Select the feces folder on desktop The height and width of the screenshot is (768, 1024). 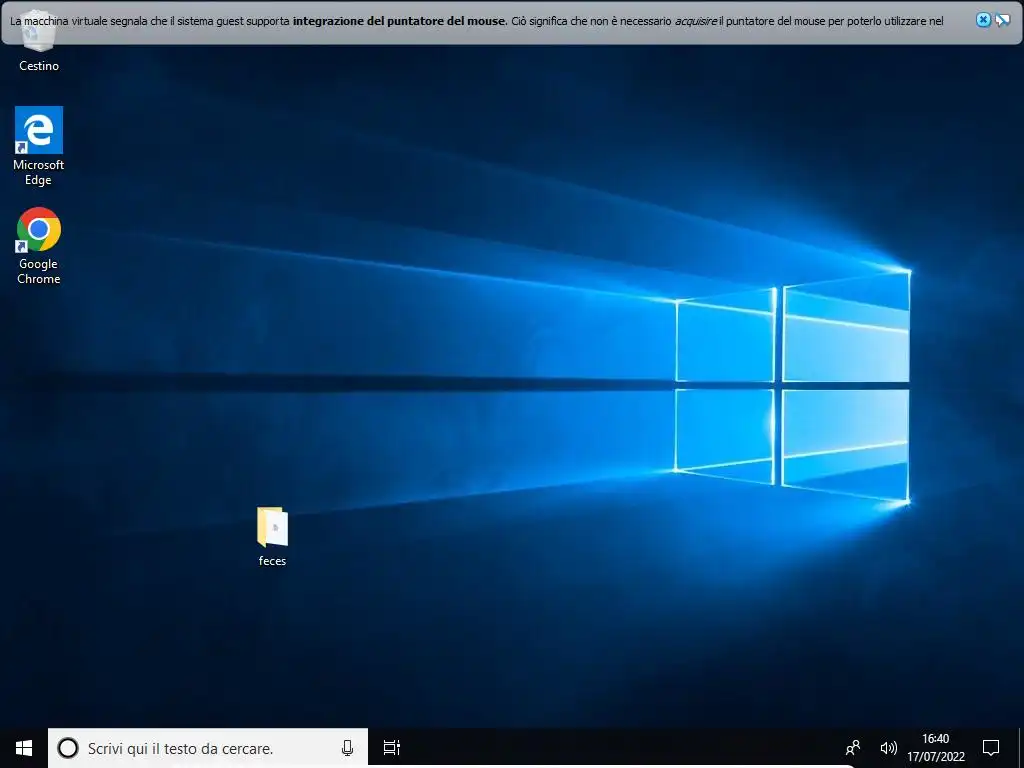[x=272, y=526]
